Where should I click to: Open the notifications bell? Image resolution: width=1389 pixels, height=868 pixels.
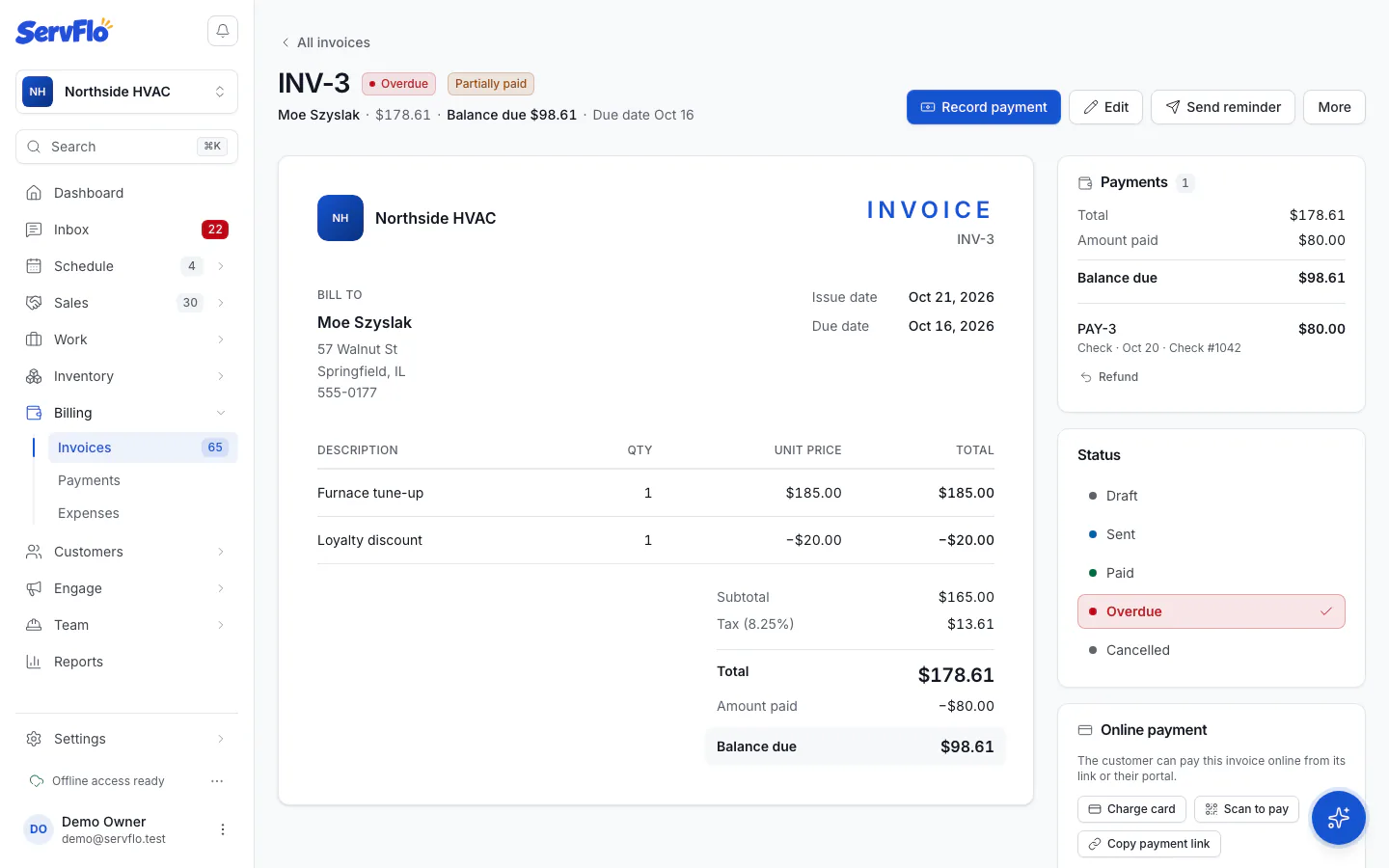[223, 31]
